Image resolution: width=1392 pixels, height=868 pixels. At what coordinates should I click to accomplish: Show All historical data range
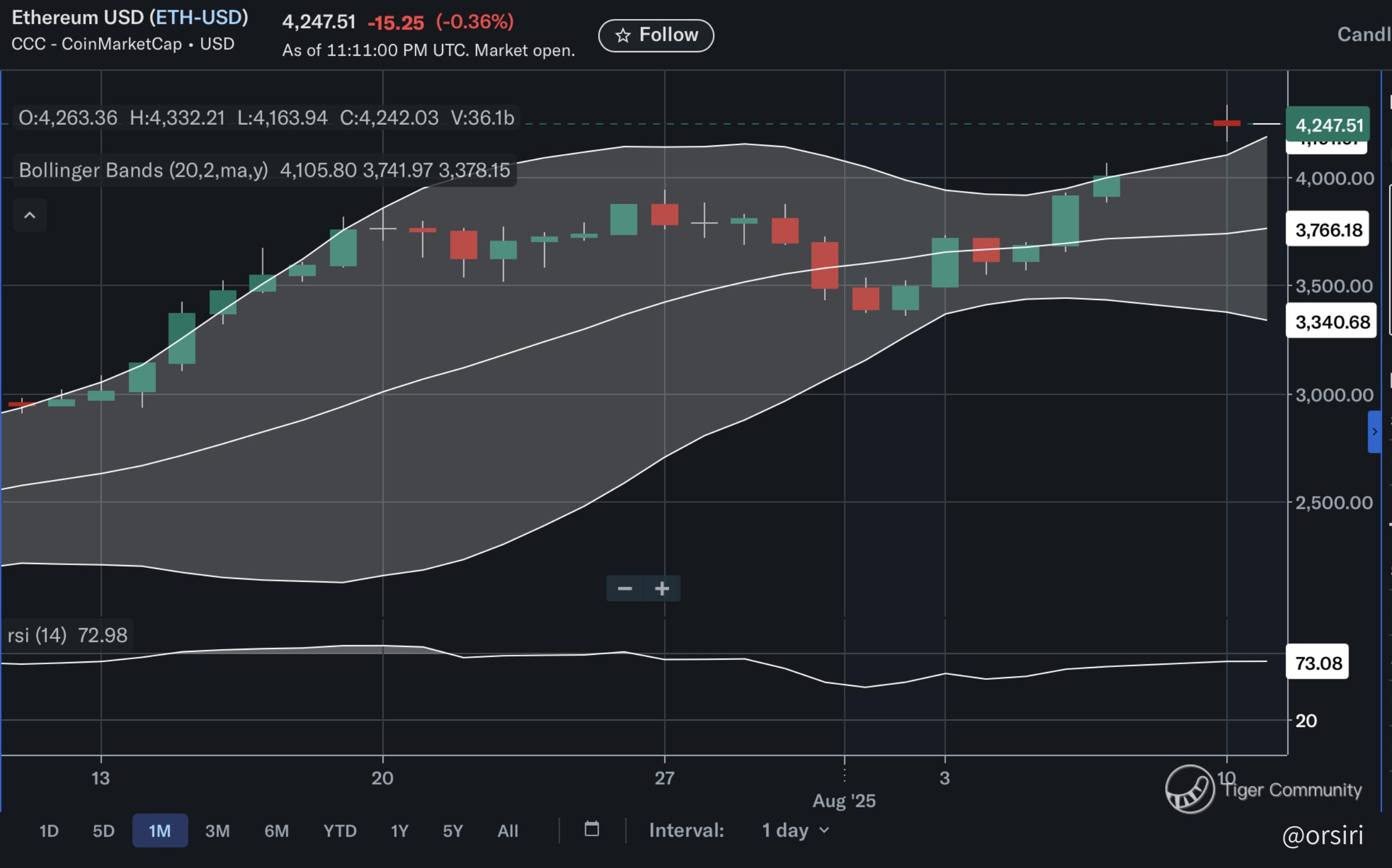click(507, 831)
